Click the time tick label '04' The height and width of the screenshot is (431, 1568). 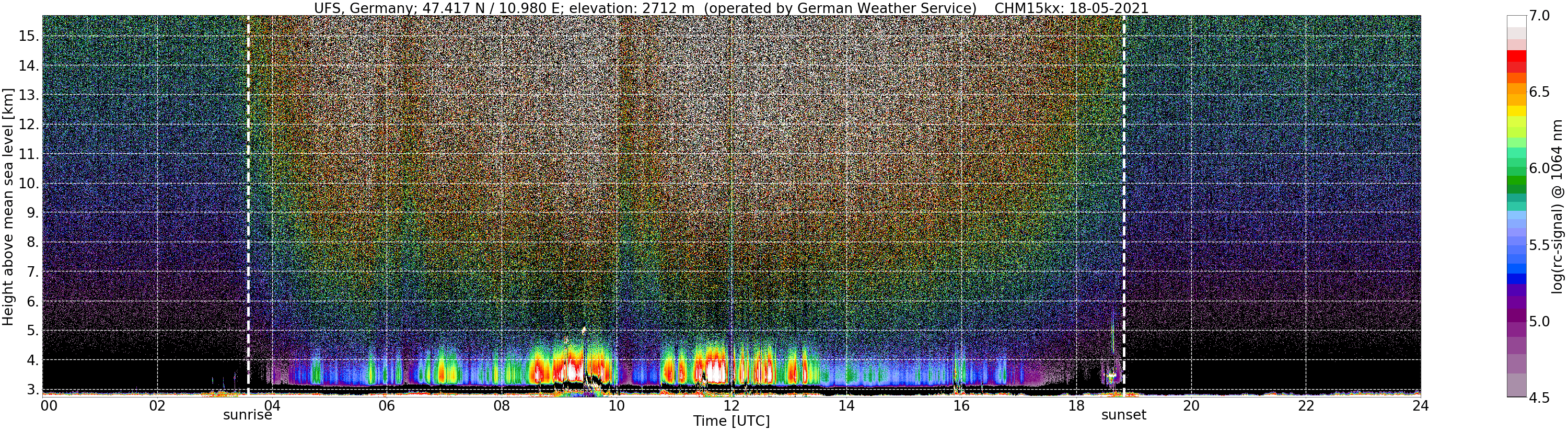click(272, 405)
